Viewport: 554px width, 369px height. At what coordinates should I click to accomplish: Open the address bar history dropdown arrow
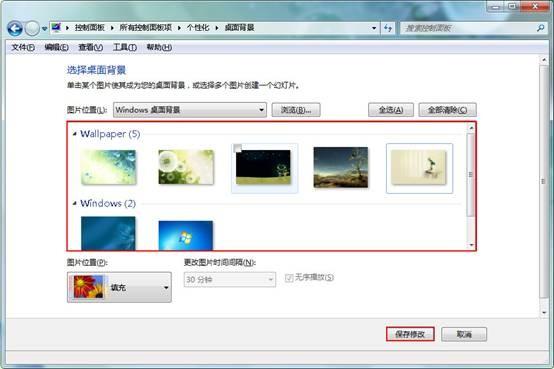374,28
